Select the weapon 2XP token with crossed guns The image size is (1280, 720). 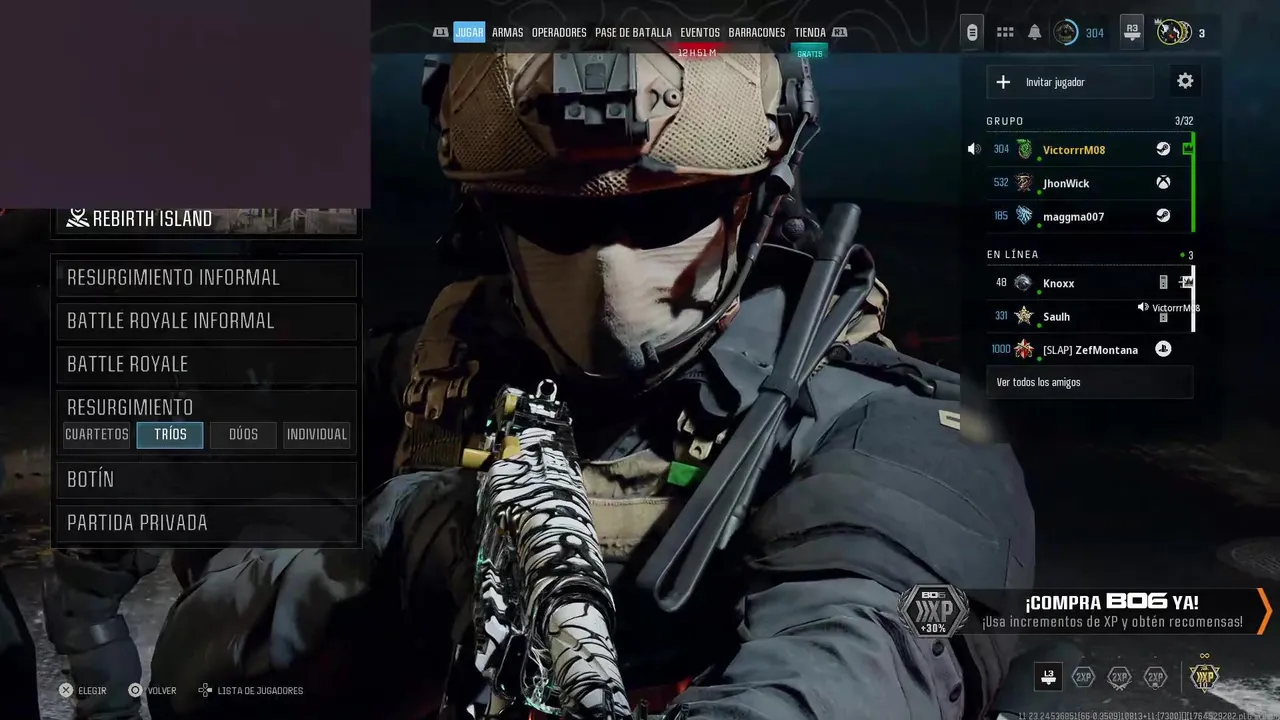[1119, 677]
